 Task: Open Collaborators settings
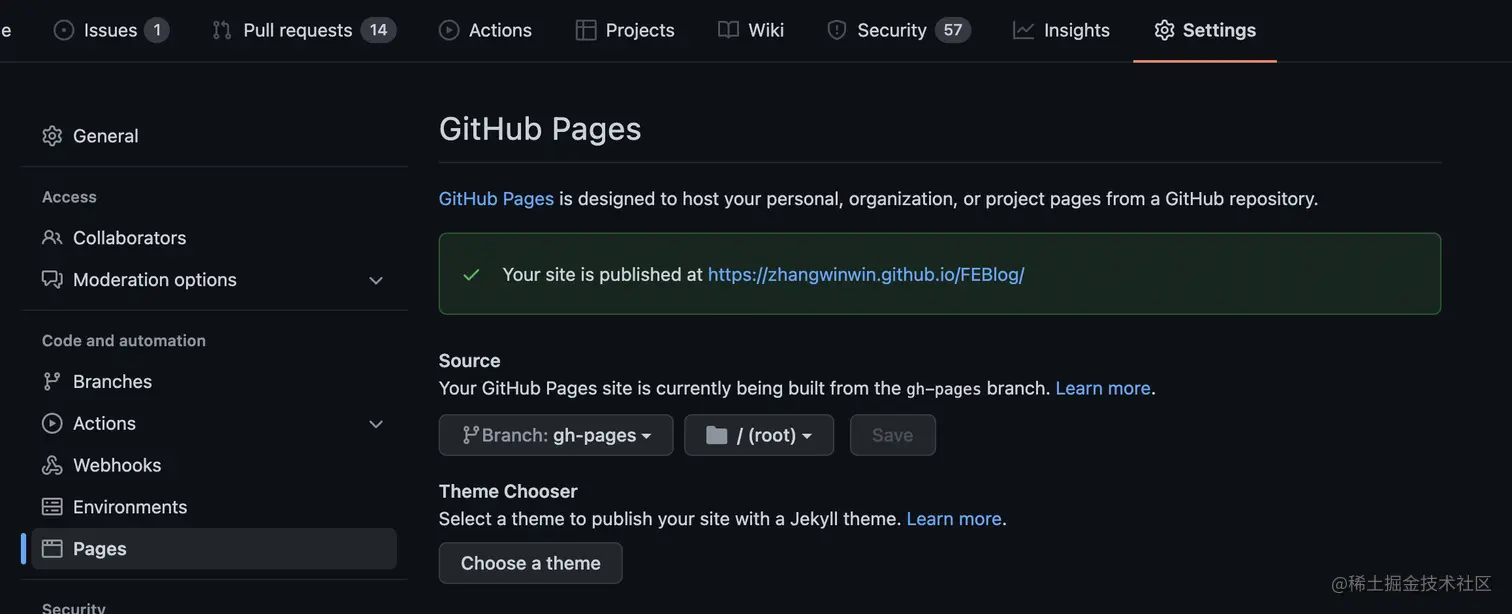click(x=214, y=238)
